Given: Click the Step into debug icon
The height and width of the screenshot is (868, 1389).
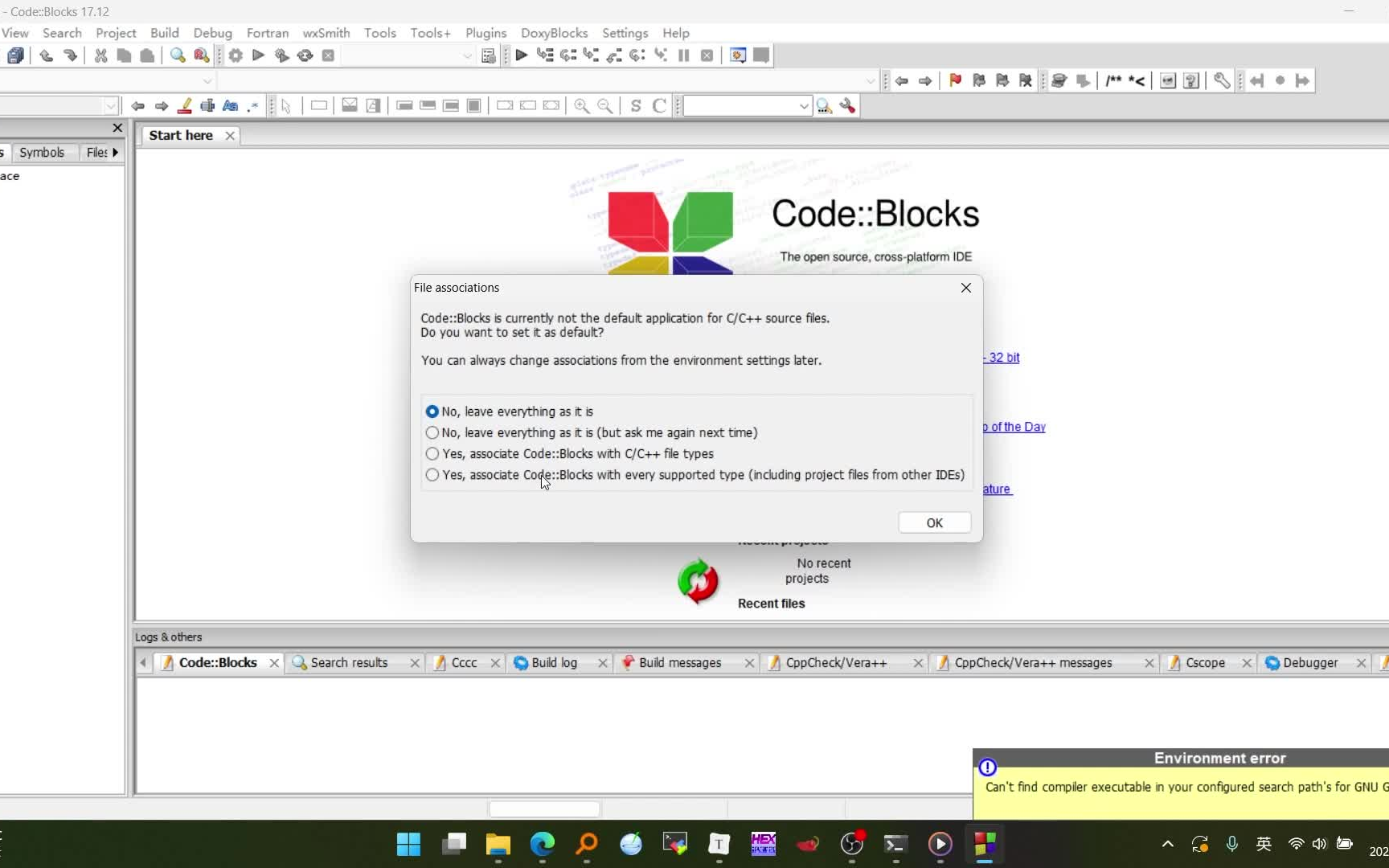Looking at the screenshot, I should (x=592, y=55).
